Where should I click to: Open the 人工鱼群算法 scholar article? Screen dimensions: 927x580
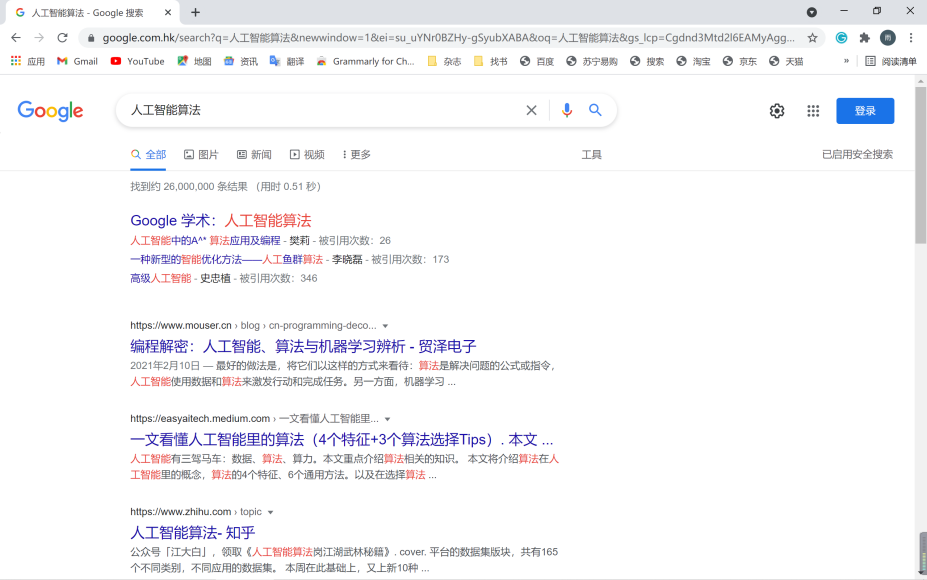click(226, 260)
